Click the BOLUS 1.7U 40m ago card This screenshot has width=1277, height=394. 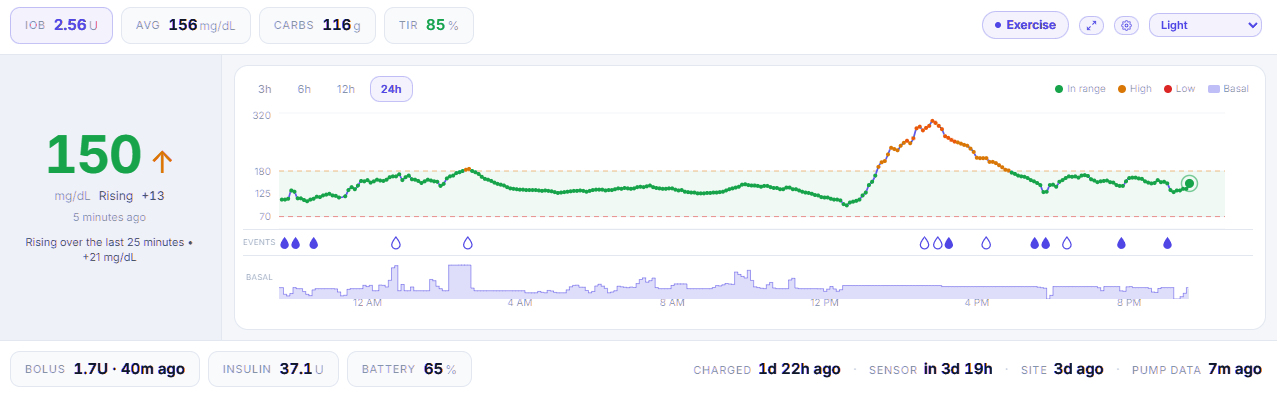point(105,369)
